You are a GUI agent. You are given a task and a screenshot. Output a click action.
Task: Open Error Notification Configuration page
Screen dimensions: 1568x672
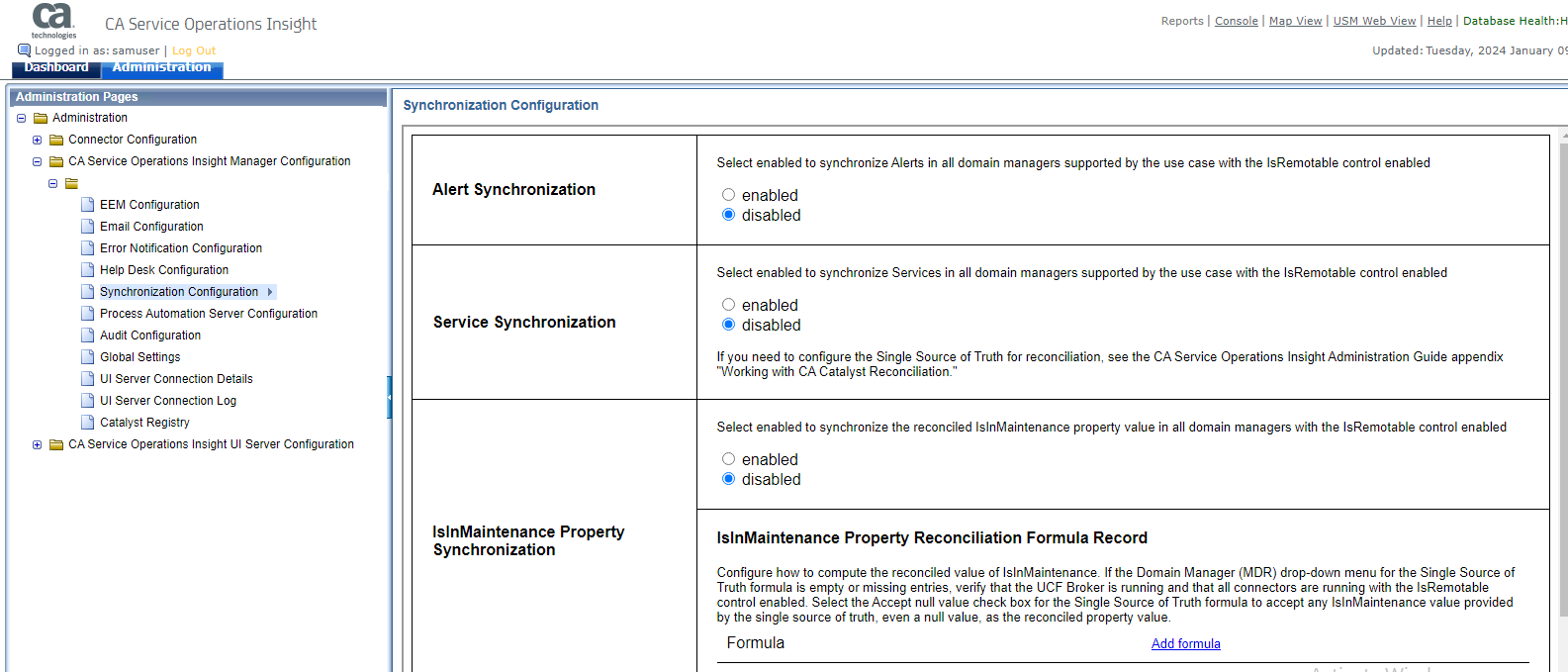point(181,248)
